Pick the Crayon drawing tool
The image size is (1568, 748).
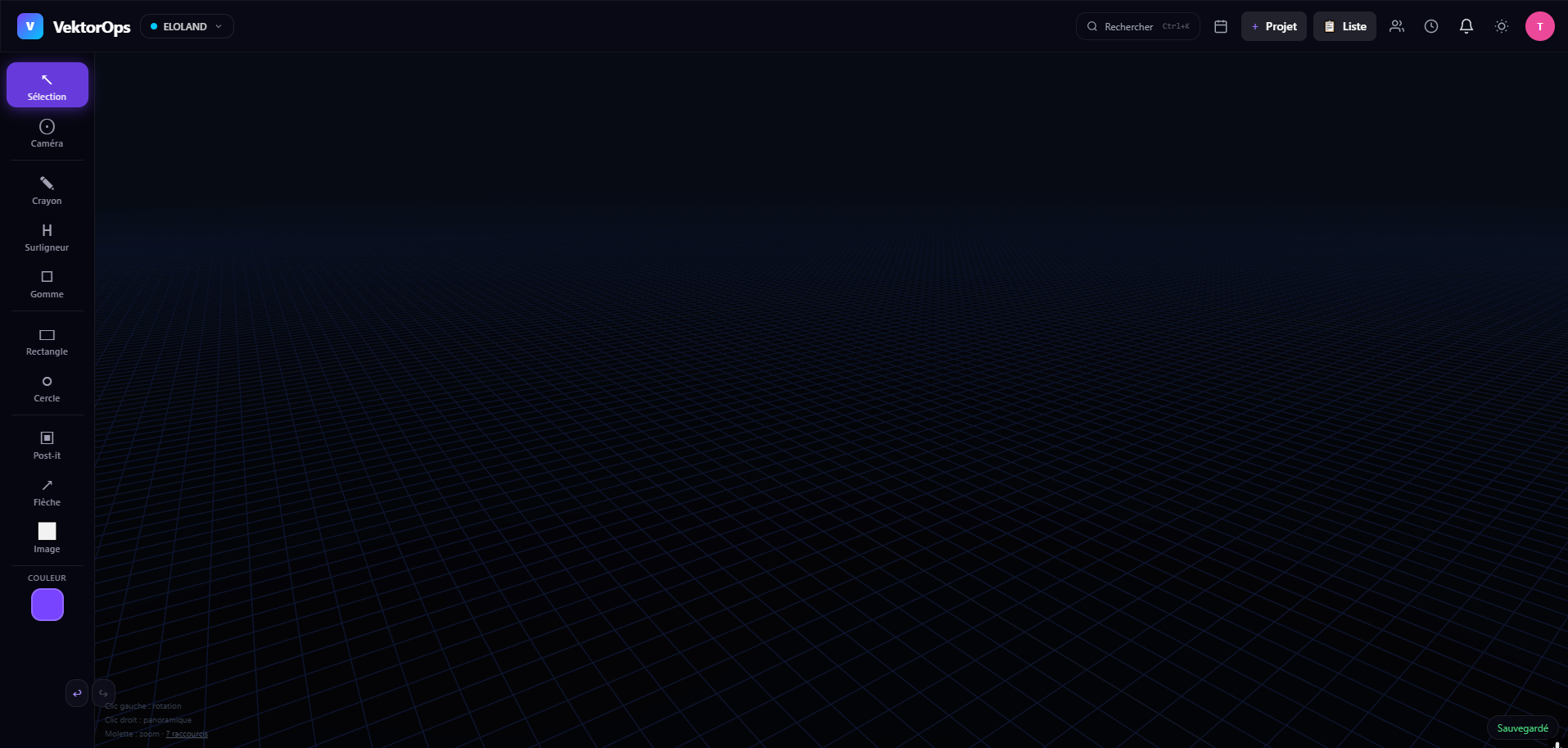(x=47, y=190)
